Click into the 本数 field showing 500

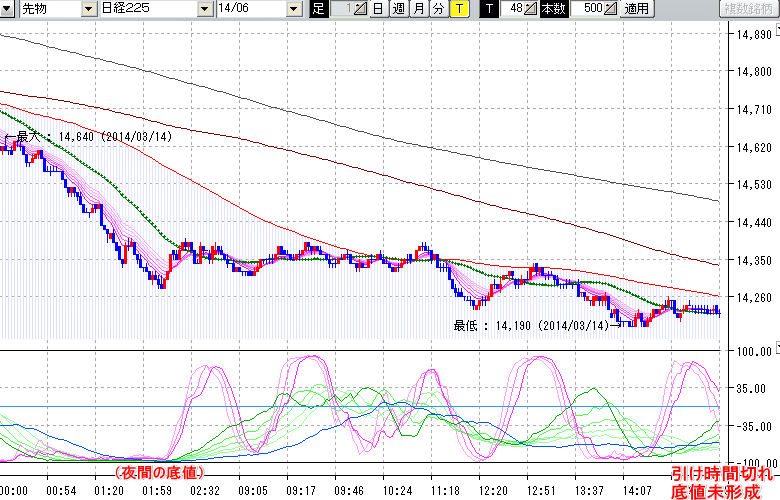[x=586, y=9]
